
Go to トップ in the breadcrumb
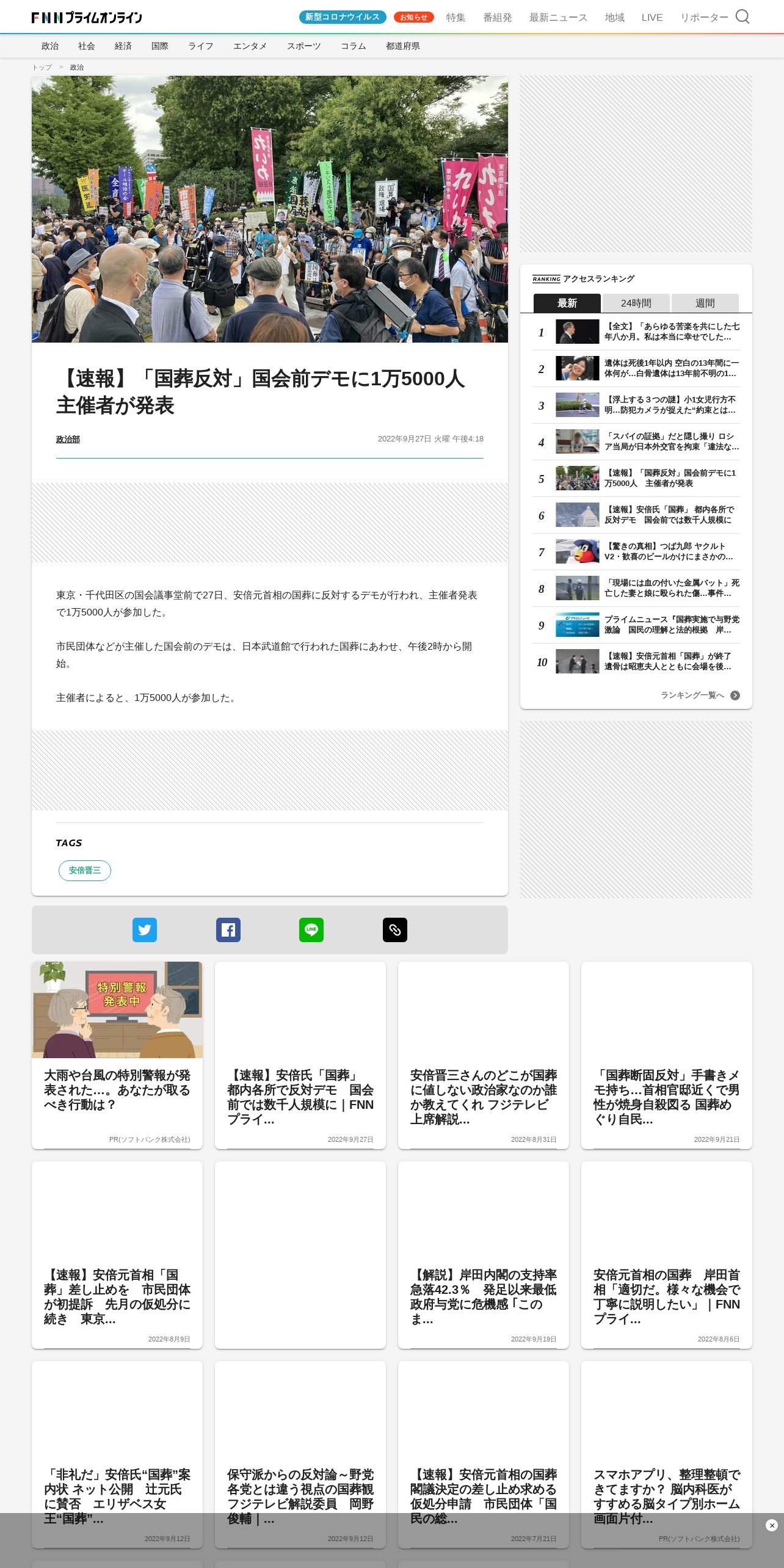click(42, 67)
